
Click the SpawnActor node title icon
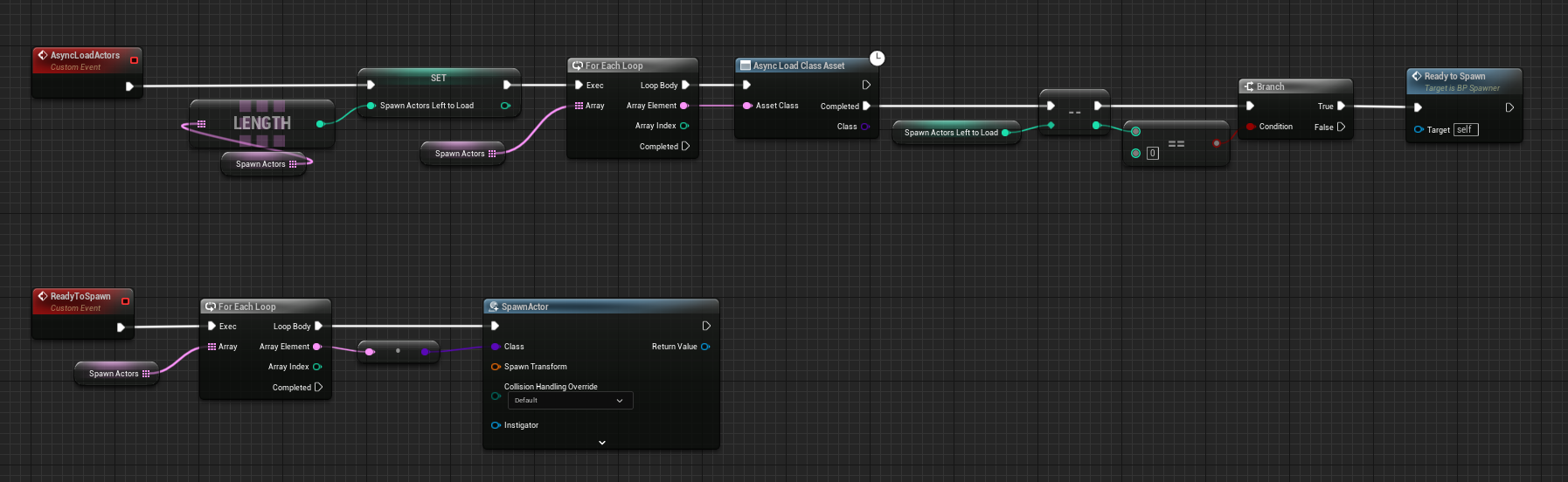pyautogui.click(x=494, y=306)
